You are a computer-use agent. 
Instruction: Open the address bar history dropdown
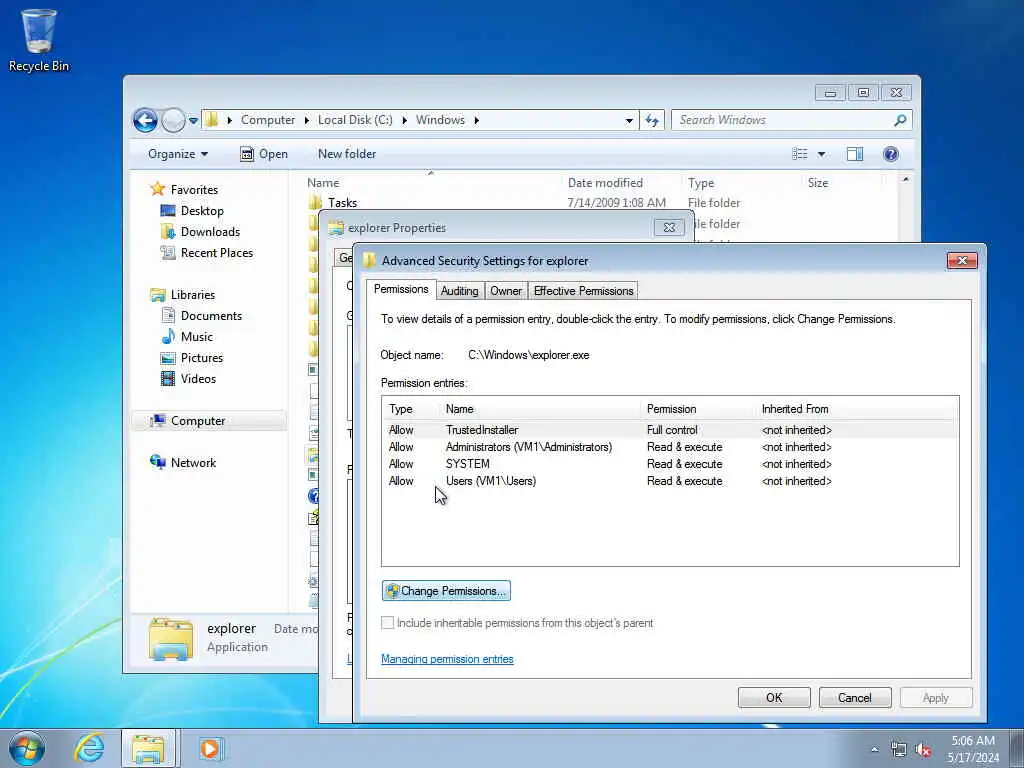[629, 120]
